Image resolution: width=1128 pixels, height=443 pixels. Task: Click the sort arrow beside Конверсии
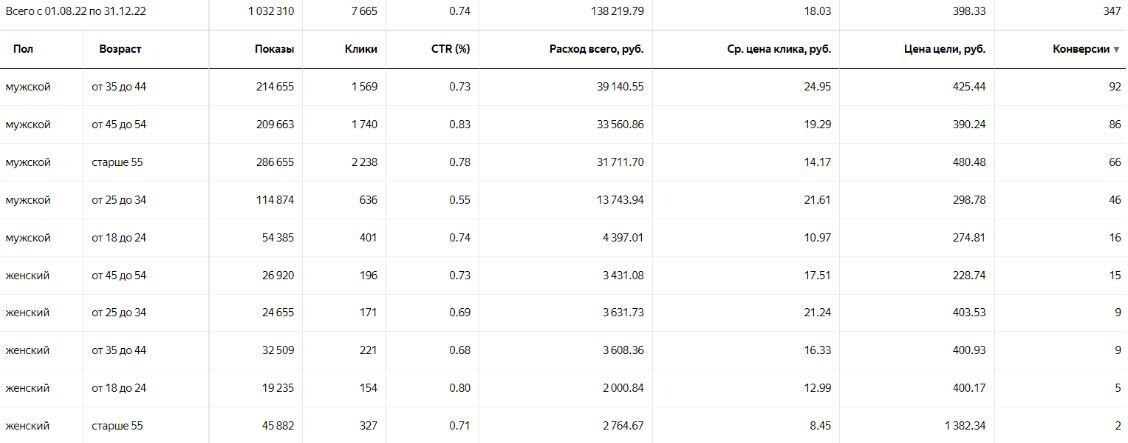[1116, 49]
